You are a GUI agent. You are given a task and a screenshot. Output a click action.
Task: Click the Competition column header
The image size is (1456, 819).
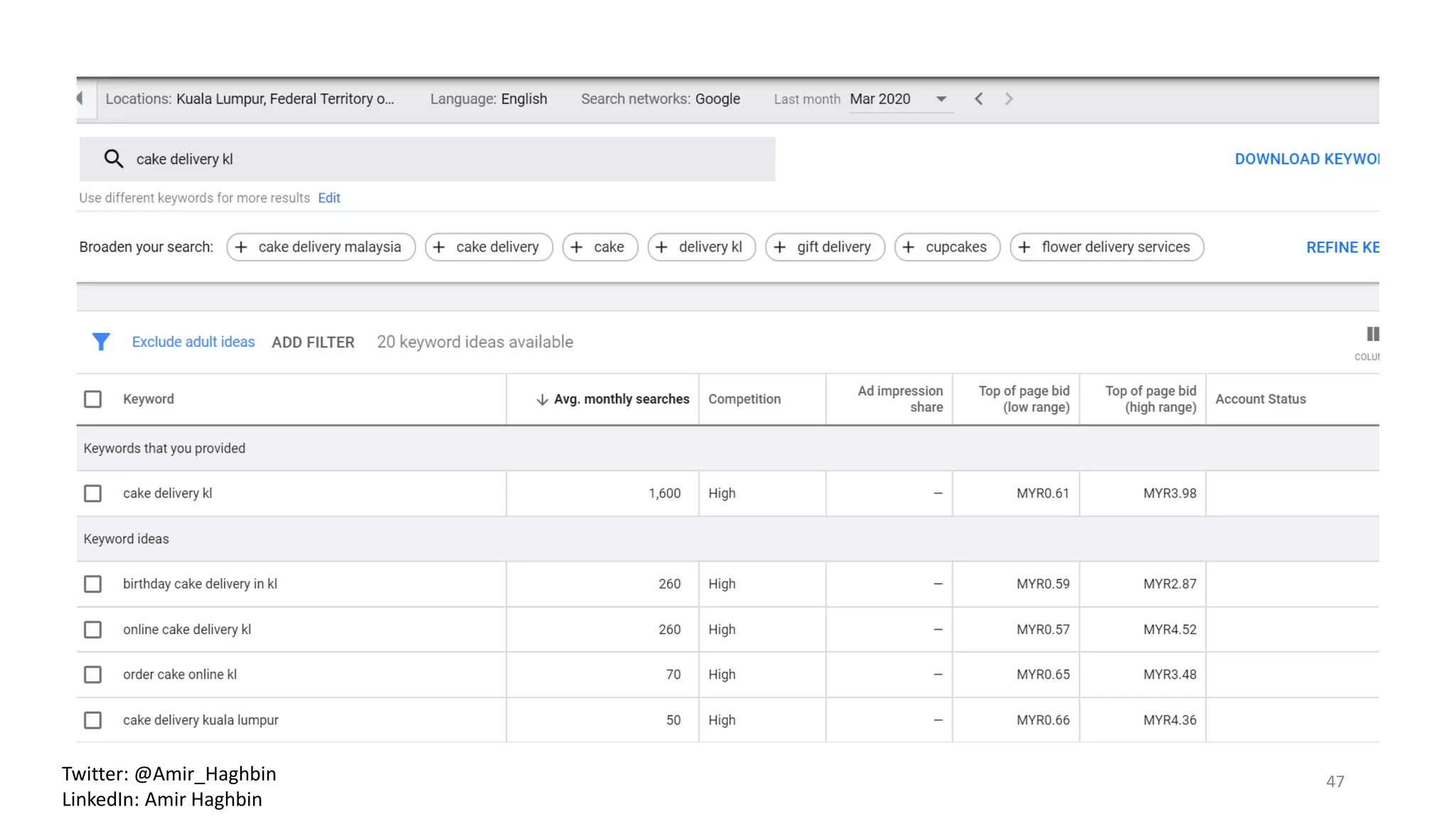click(744, 399)
